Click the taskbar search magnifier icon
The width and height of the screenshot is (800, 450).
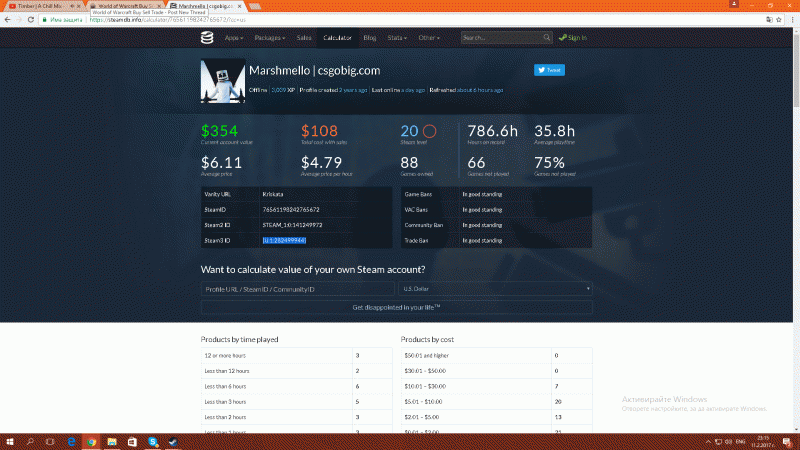pos(30,442)
